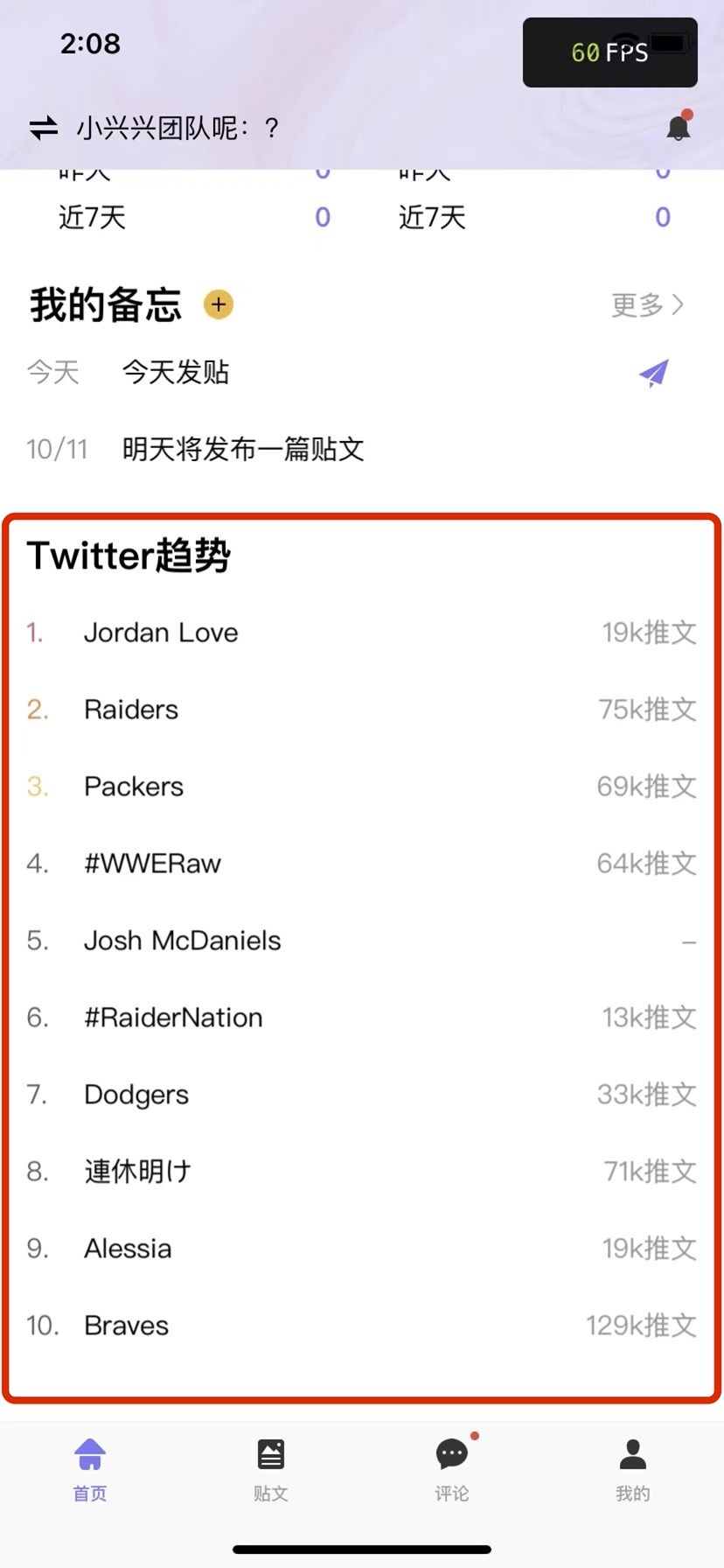
Task: Open memo 明天将发布一篇贴文
Action: pos(243,450)
